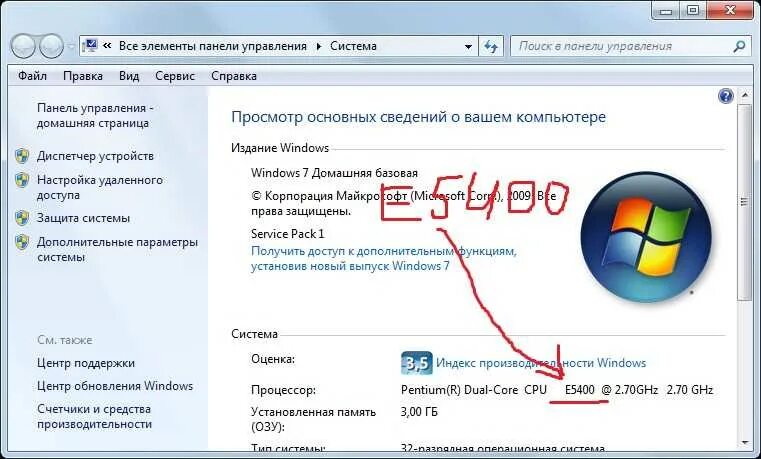Click shield icon next to Дополнительные параметры системы
This screenshot has height=459, width=761.
point(22,242)
